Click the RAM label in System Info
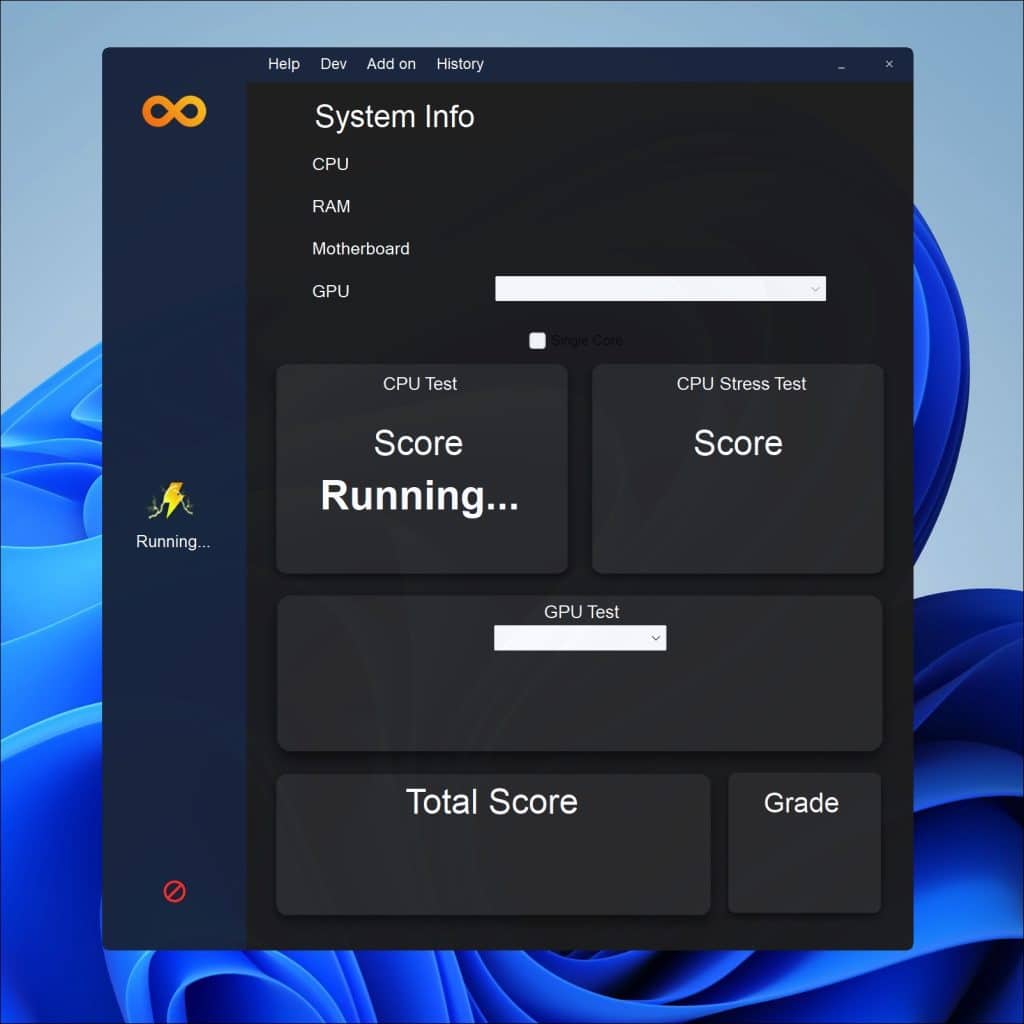The height and width of the screenshot is (1024, 1024). coord(331,207)
